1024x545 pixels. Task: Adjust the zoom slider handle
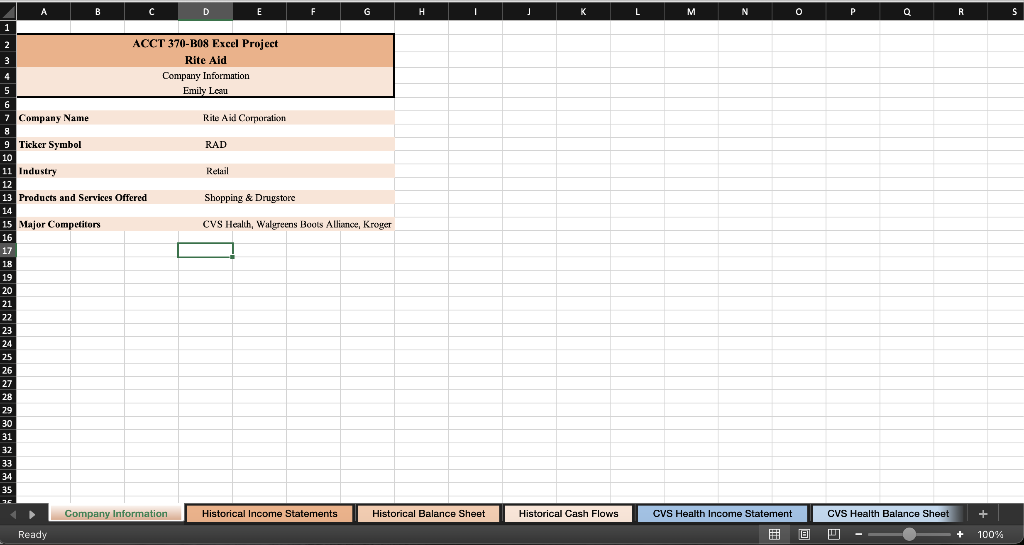point(909,535)
